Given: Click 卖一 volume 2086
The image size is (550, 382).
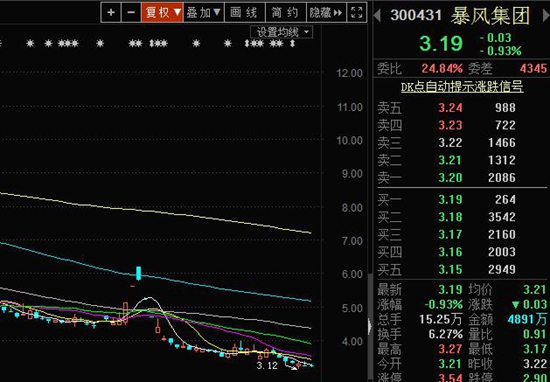Looking at the screenshot, I should [502, 178].
